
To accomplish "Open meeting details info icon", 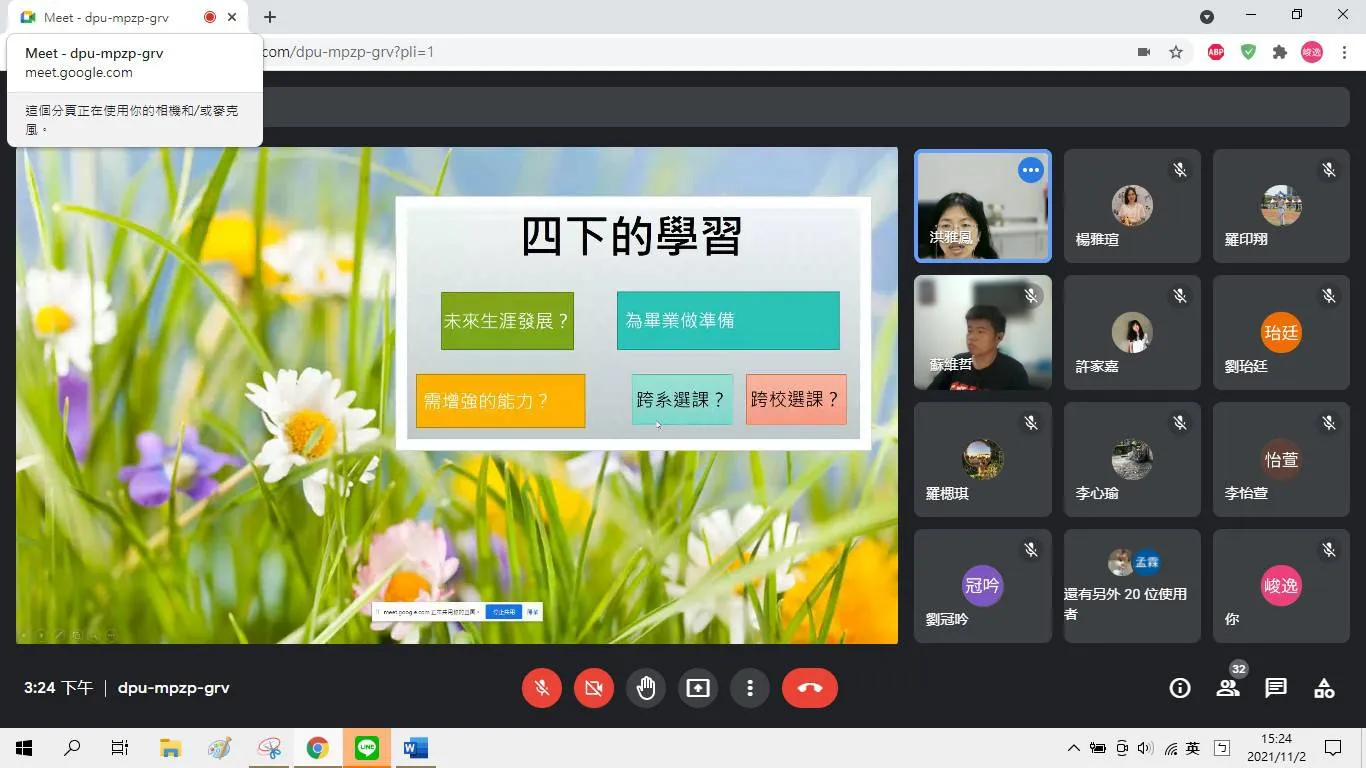I will [x=1180, y=688].
